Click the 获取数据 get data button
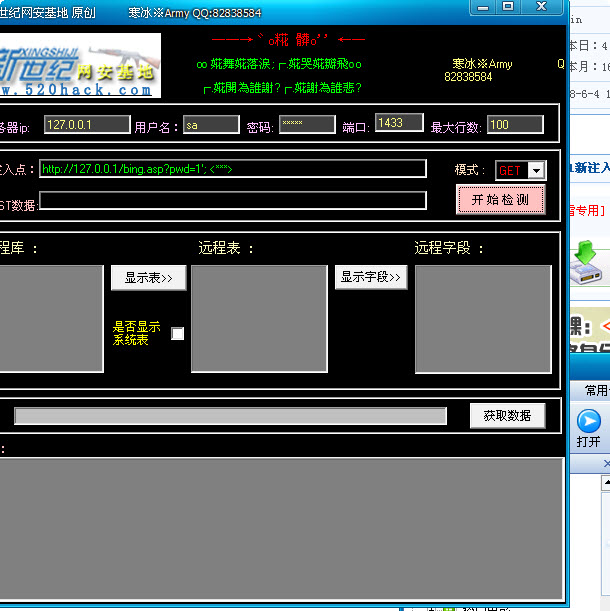The width and height of the screenshot is (610, 611). click(x=507, y=415)
